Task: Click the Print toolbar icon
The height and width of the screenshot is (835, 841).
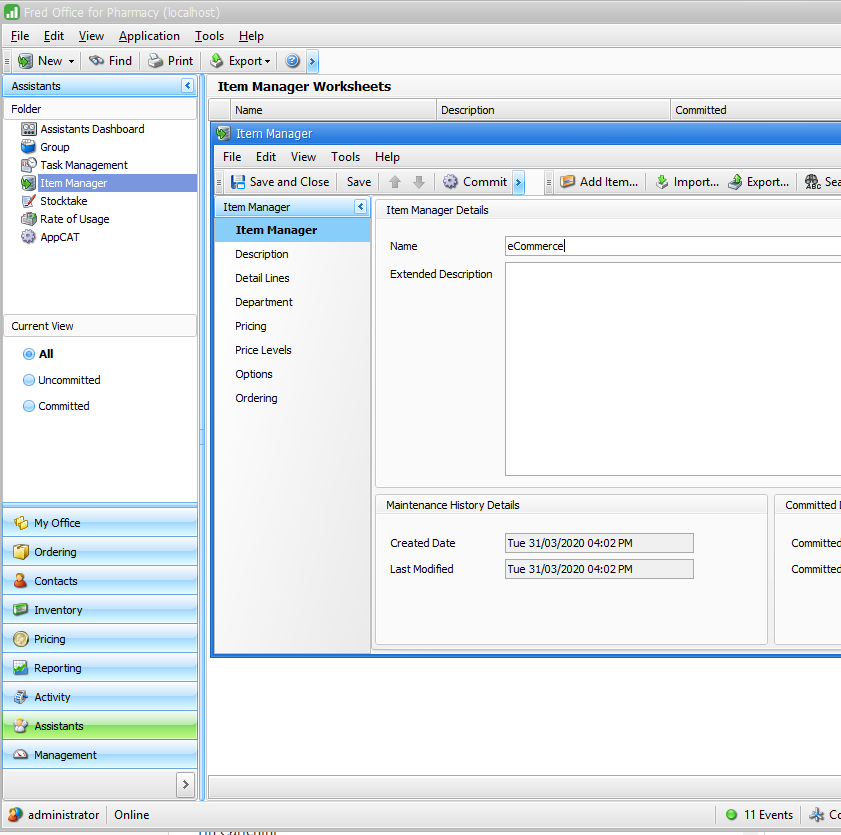Action: [x=156, y=61]
